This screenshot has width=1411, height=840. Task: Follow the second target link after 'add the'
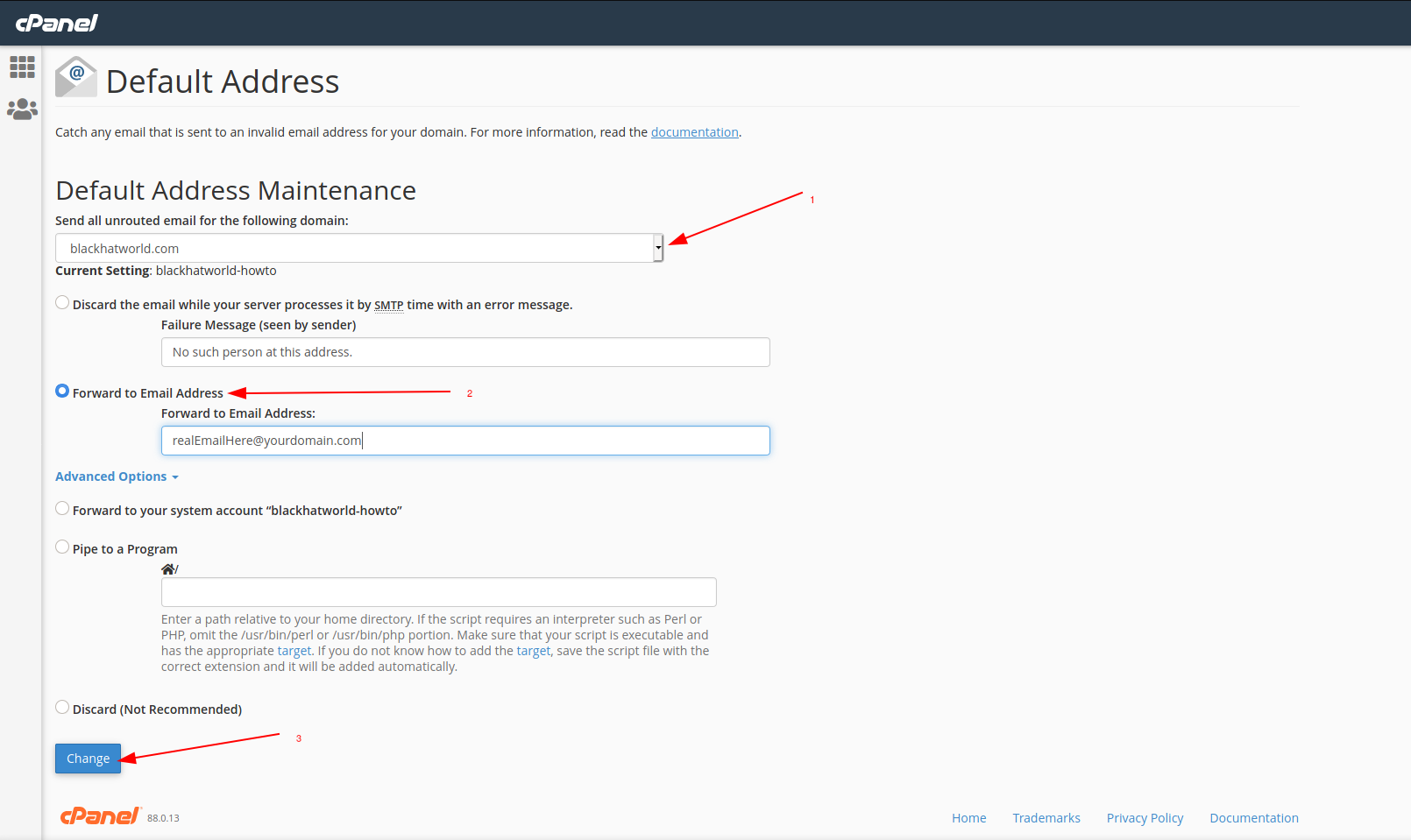pos(534,651)
